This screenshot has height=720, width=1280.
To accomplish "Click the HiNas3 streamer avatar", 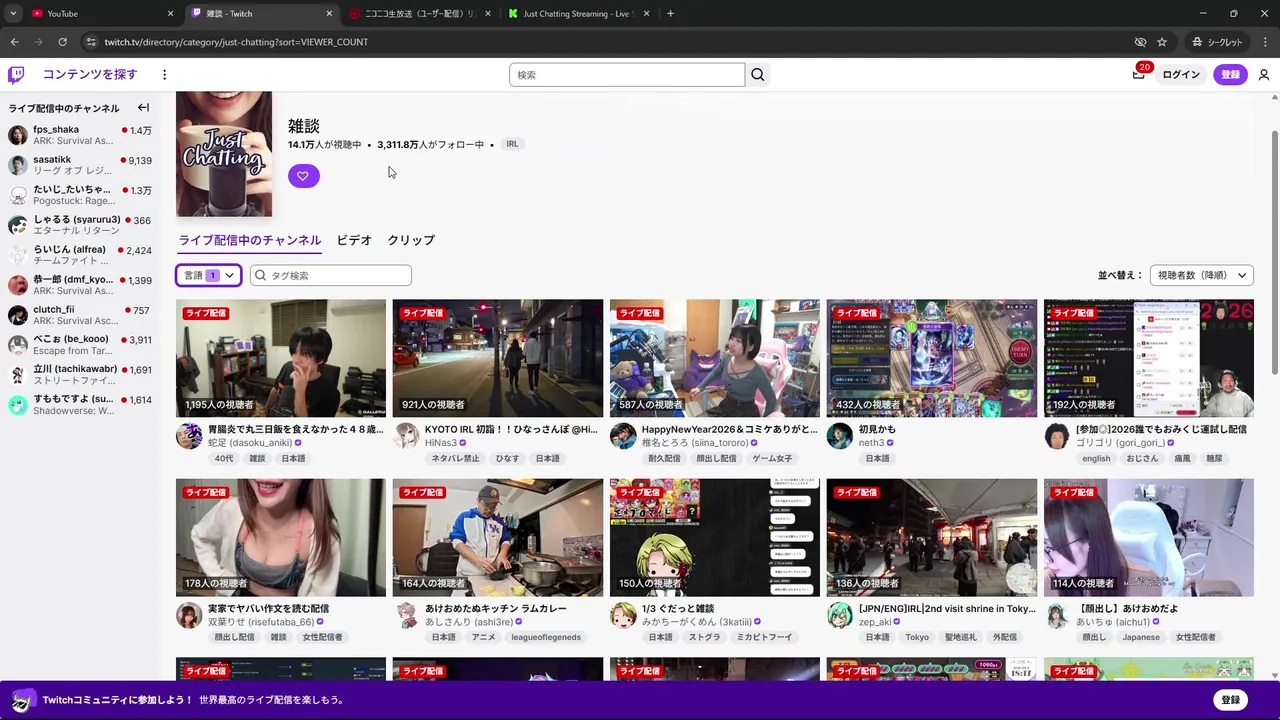I will click(406, 436).
